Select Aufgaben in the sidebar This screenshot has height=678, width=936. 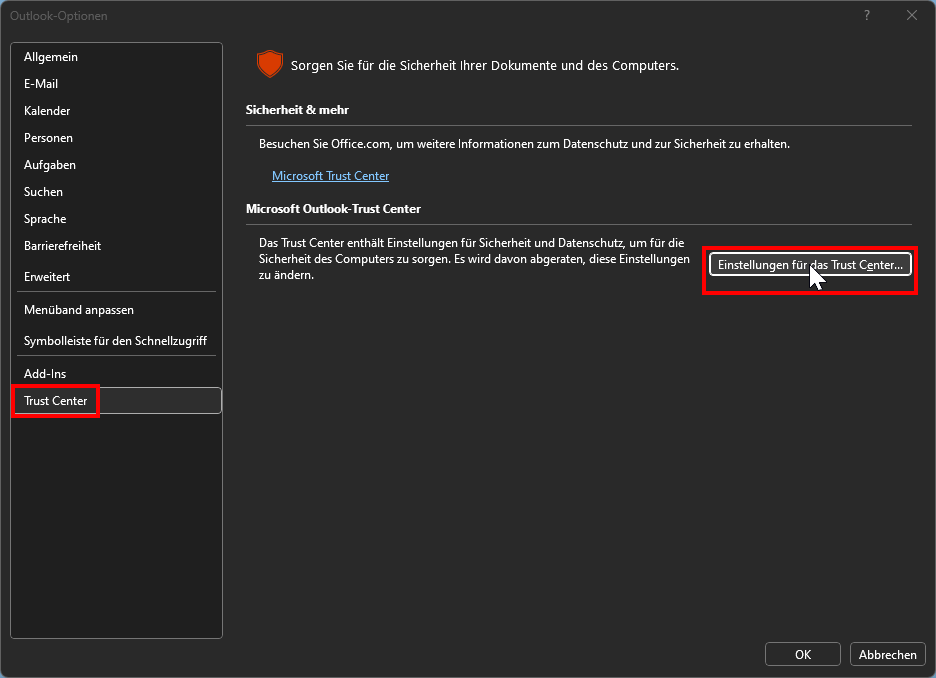50,165
